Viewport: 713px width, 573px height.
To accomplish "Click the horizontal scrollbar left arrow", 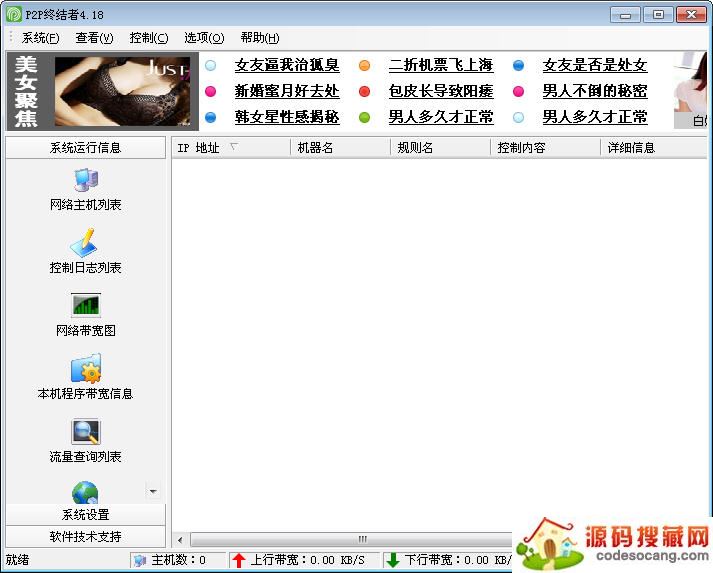I will tap(180, 540).
